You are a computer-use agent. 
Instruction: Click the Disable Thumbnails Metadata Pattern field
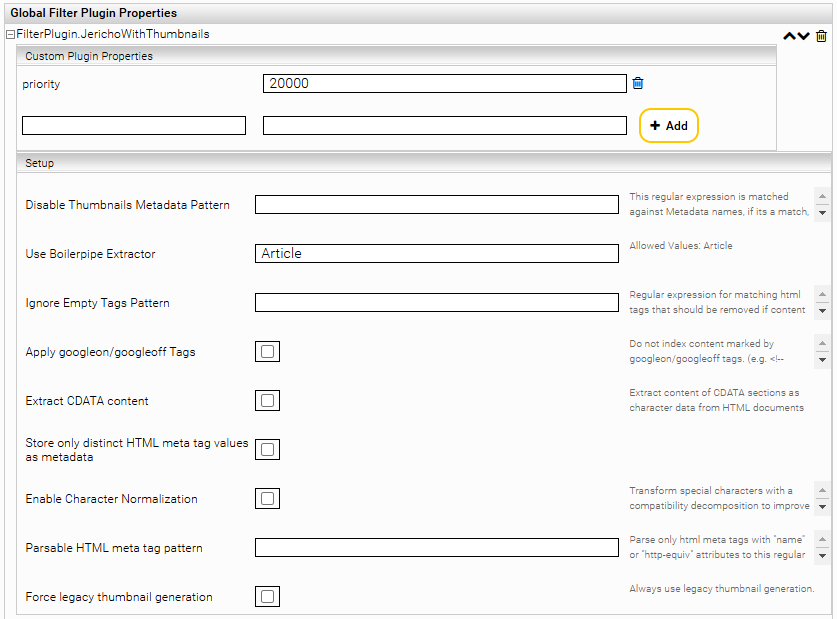[x=437, y=205]
